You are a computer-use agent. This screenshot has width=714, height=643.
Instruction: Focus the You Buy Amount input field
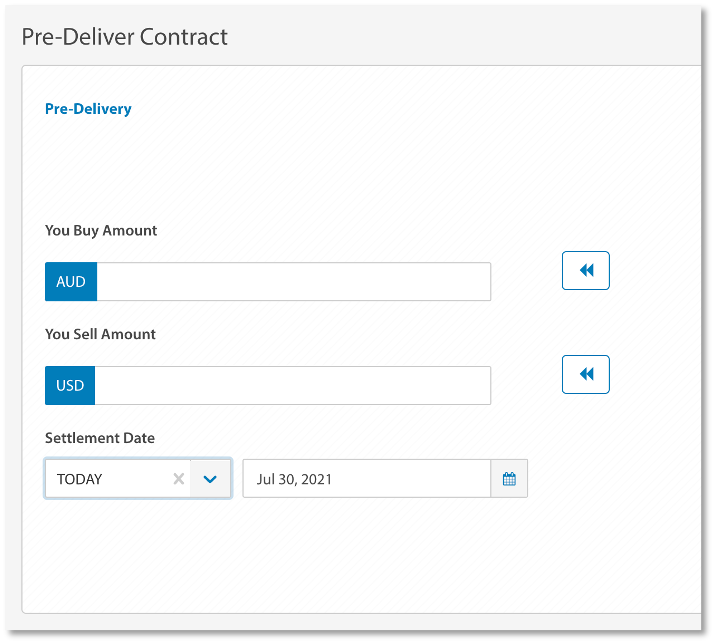(293, 282)
